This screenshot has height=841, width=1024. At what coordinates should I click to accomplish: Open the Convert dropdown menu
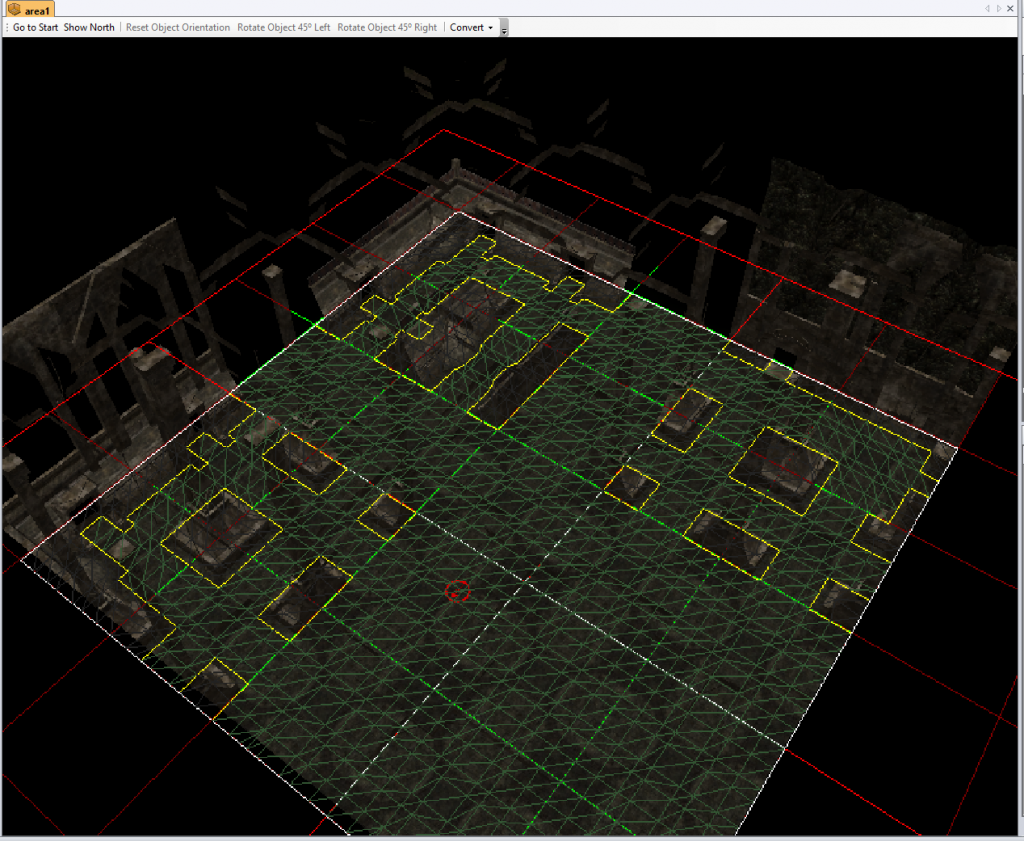click(467, 27)
